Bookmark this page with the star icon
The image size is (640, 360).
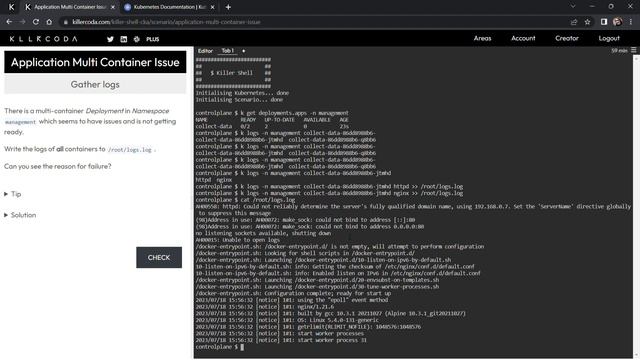click(x=587, y=22)
